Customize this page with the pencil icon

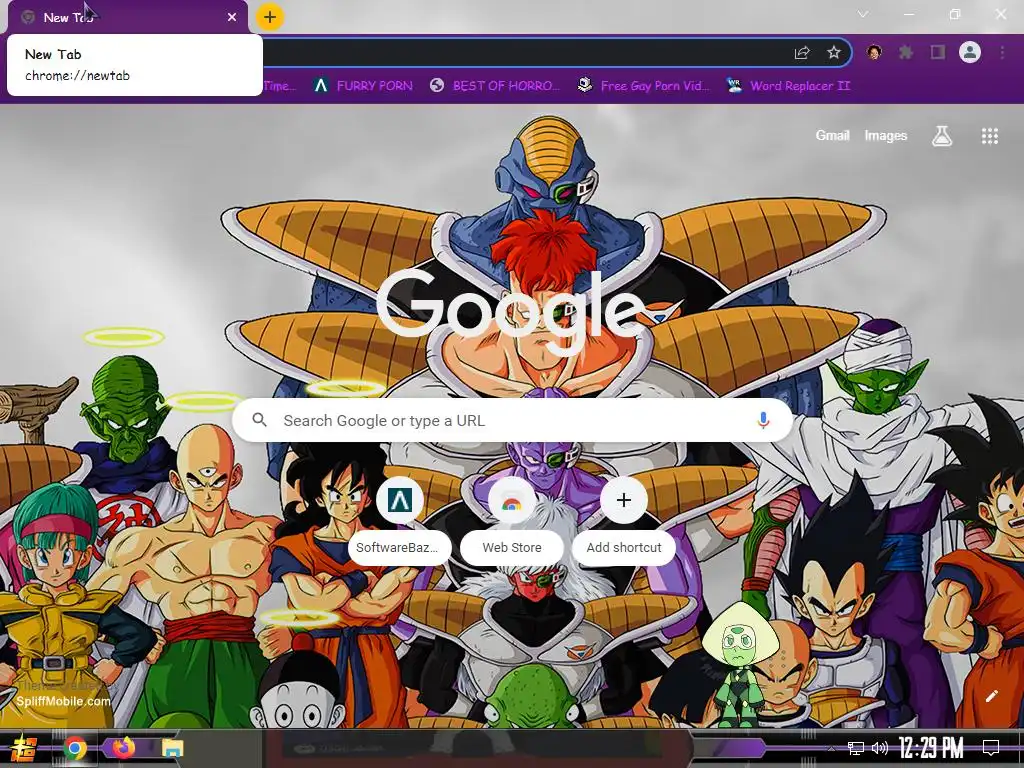point(991,696)
